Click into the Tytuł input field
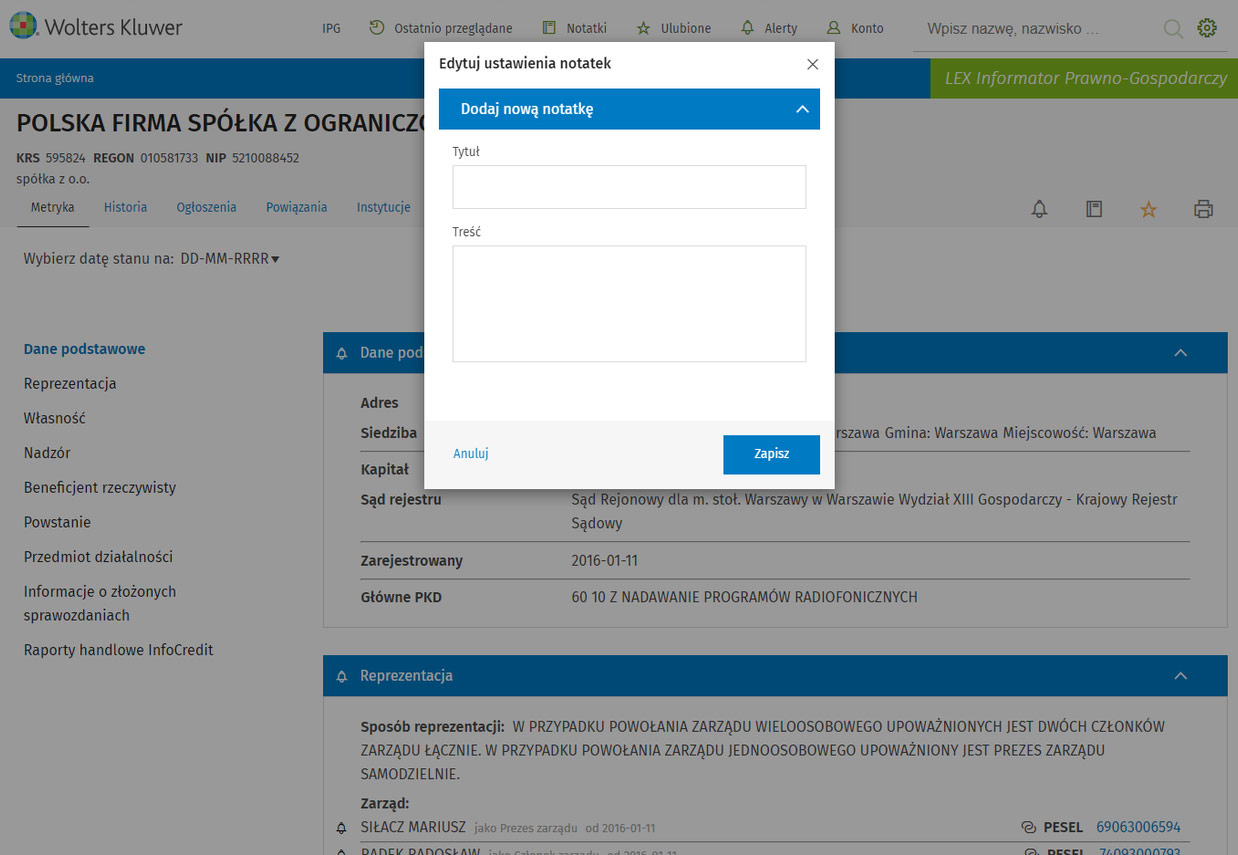The width and height of the screenshot is (1238, 855). coord(629,187)
